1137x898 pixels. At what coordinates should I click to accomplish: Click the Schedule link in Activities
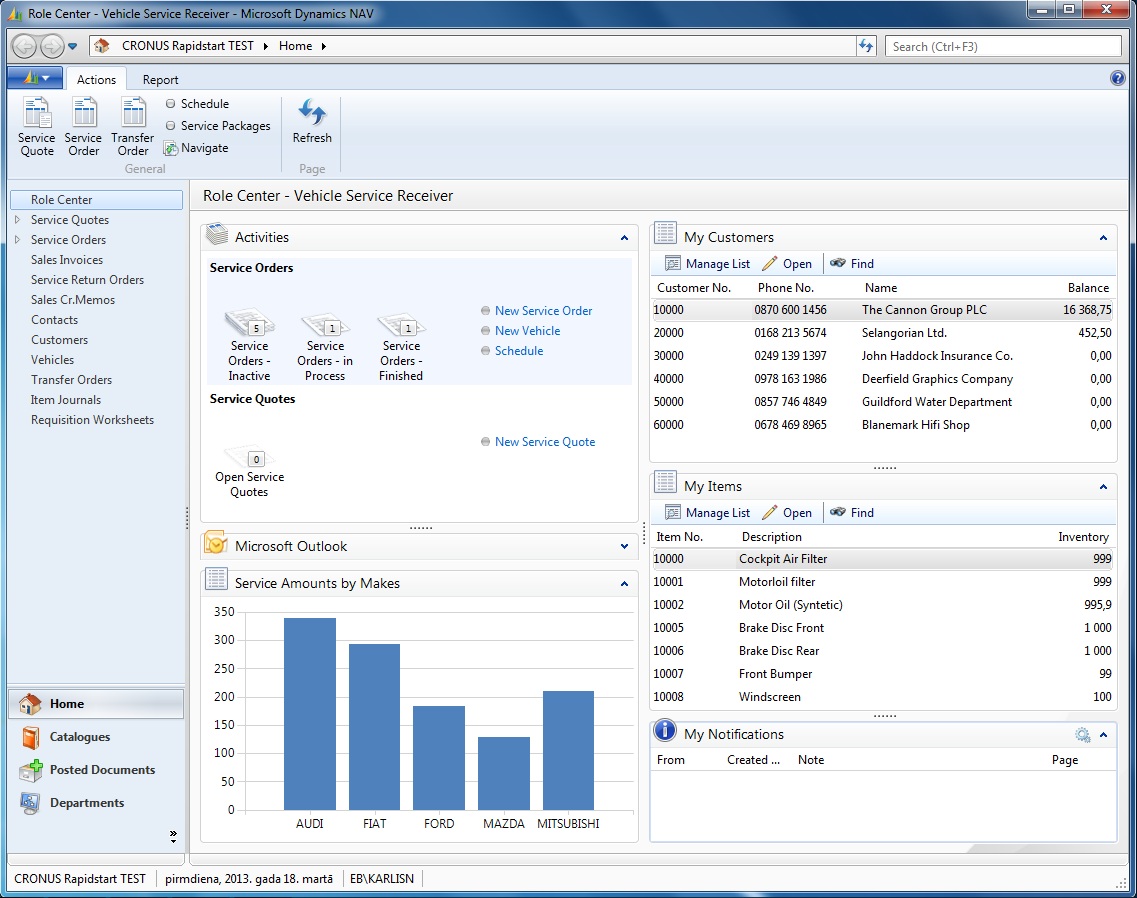[x=518, y=351]
